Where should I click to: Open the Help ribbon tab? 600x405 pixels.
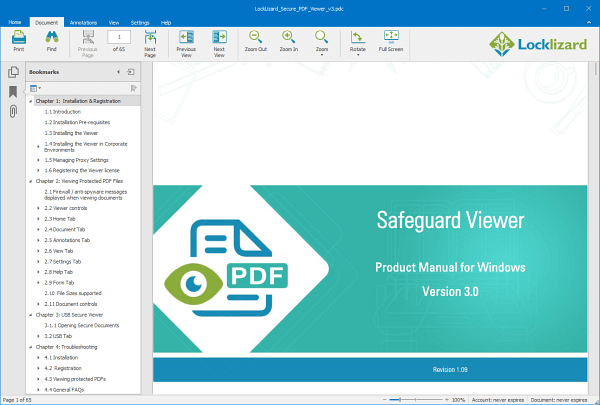pos(166,23)
